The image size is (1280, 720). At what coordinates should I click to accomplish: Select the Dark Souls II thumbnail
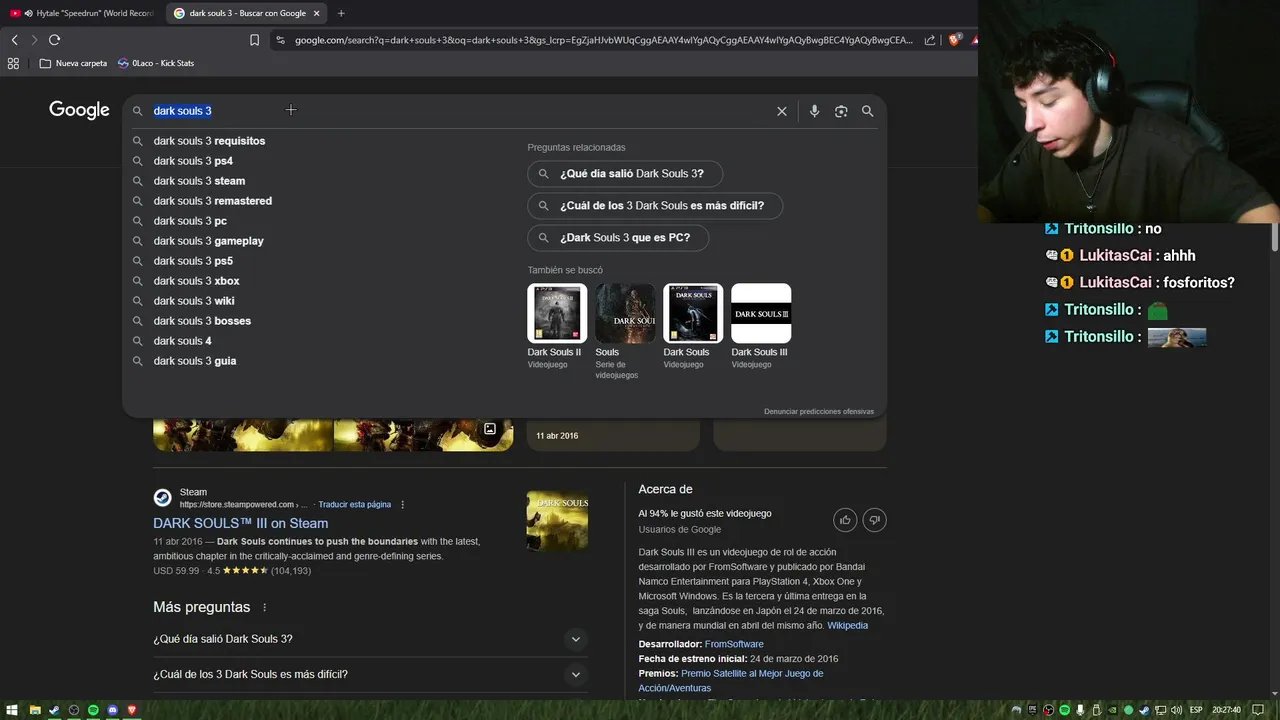point(557,313)
